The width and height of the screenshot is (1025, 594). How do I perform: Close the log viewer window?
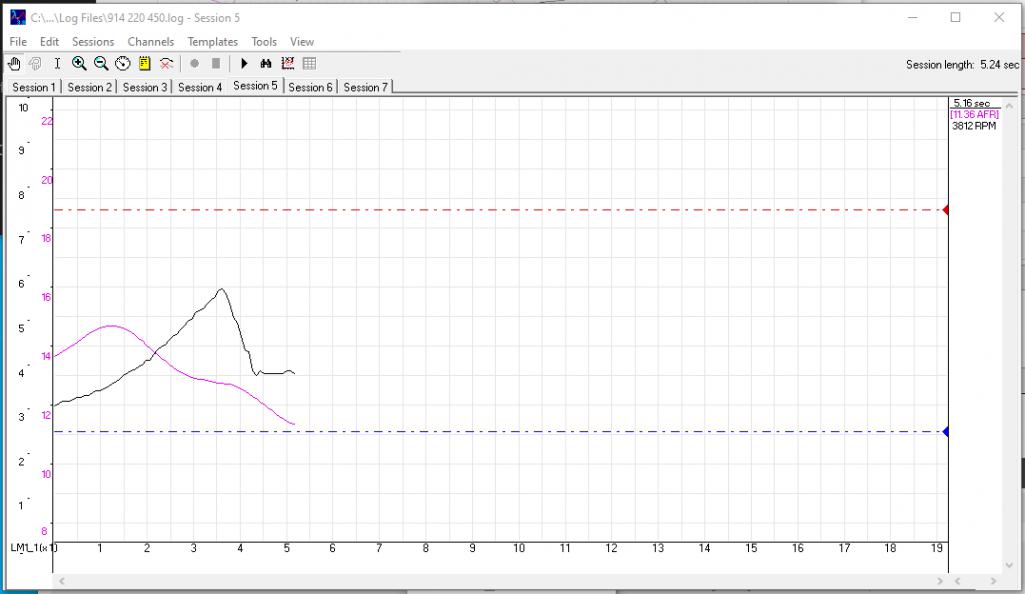pyautogui.click(x=999, y=18)
